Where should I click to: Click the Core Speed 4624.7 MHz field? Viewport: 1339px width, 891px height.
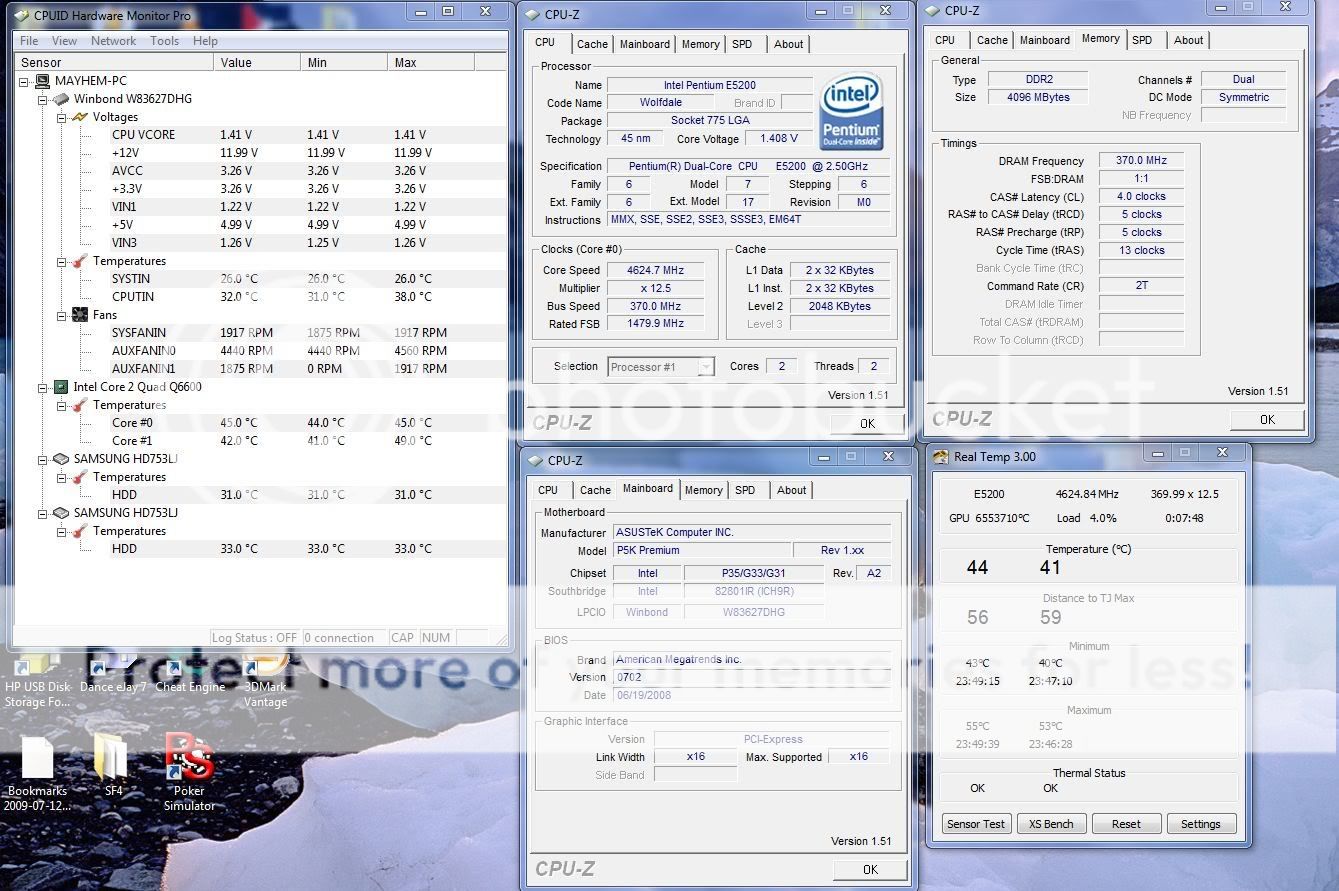click(655, 270)
